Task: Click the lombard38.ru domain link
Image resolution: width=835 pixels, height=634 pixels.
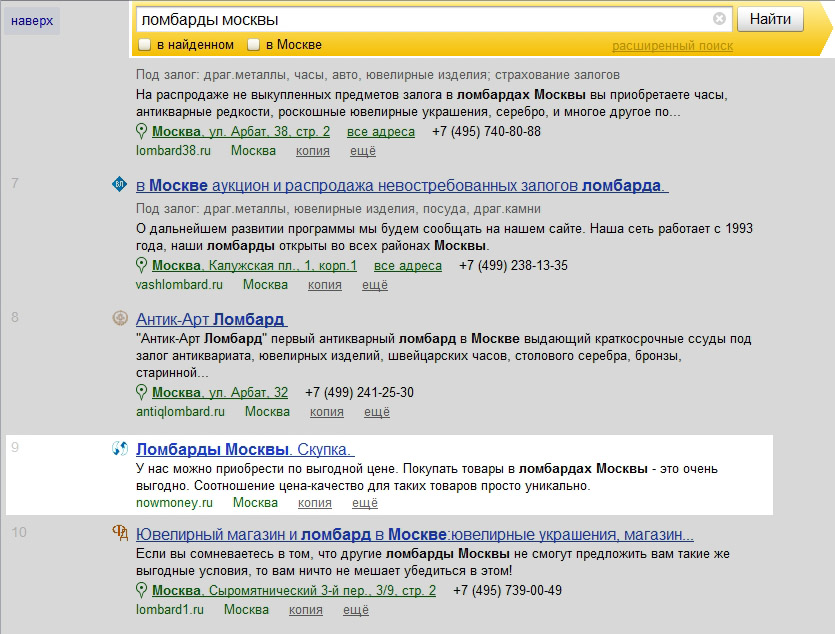Action: point(173,151)
